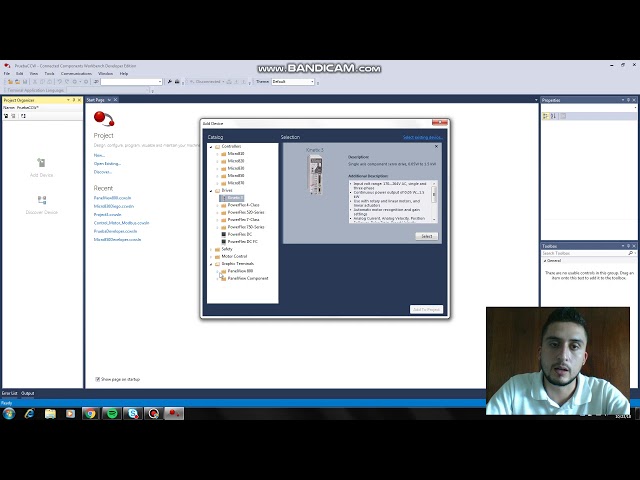The height and width of the screenshot is (480, 640).
Task: Click the Add To Project button
Action: click(426, 309)
